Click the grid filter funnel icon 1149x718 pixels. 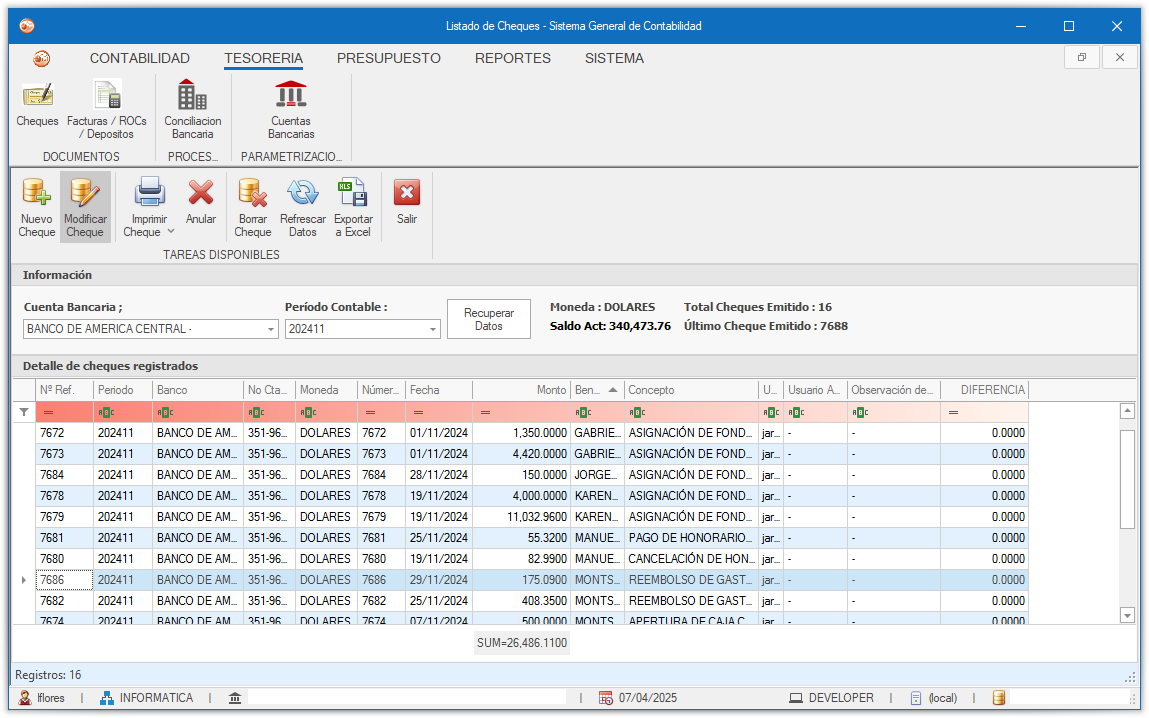click(x=24, y=412)
